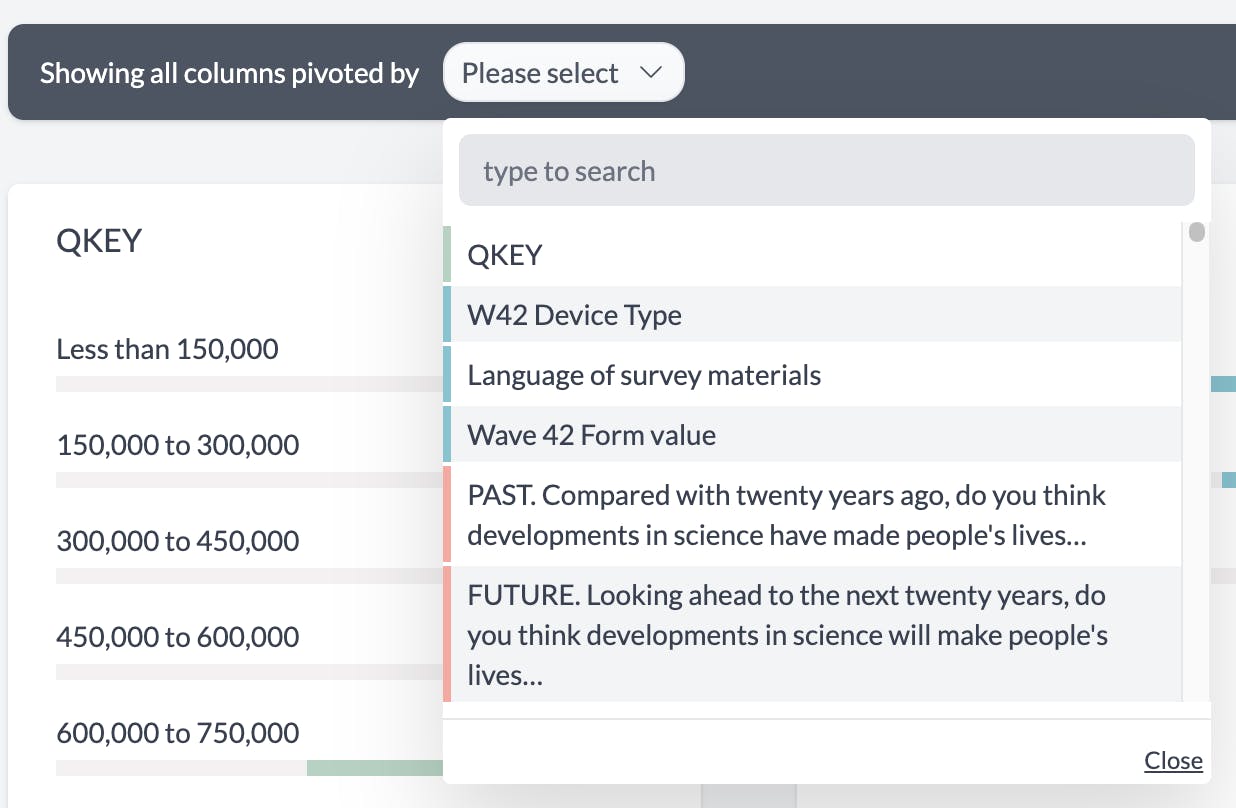Click the Close link in the dropdown
The image size is (1236, 808).
(x=1172, y=760)
